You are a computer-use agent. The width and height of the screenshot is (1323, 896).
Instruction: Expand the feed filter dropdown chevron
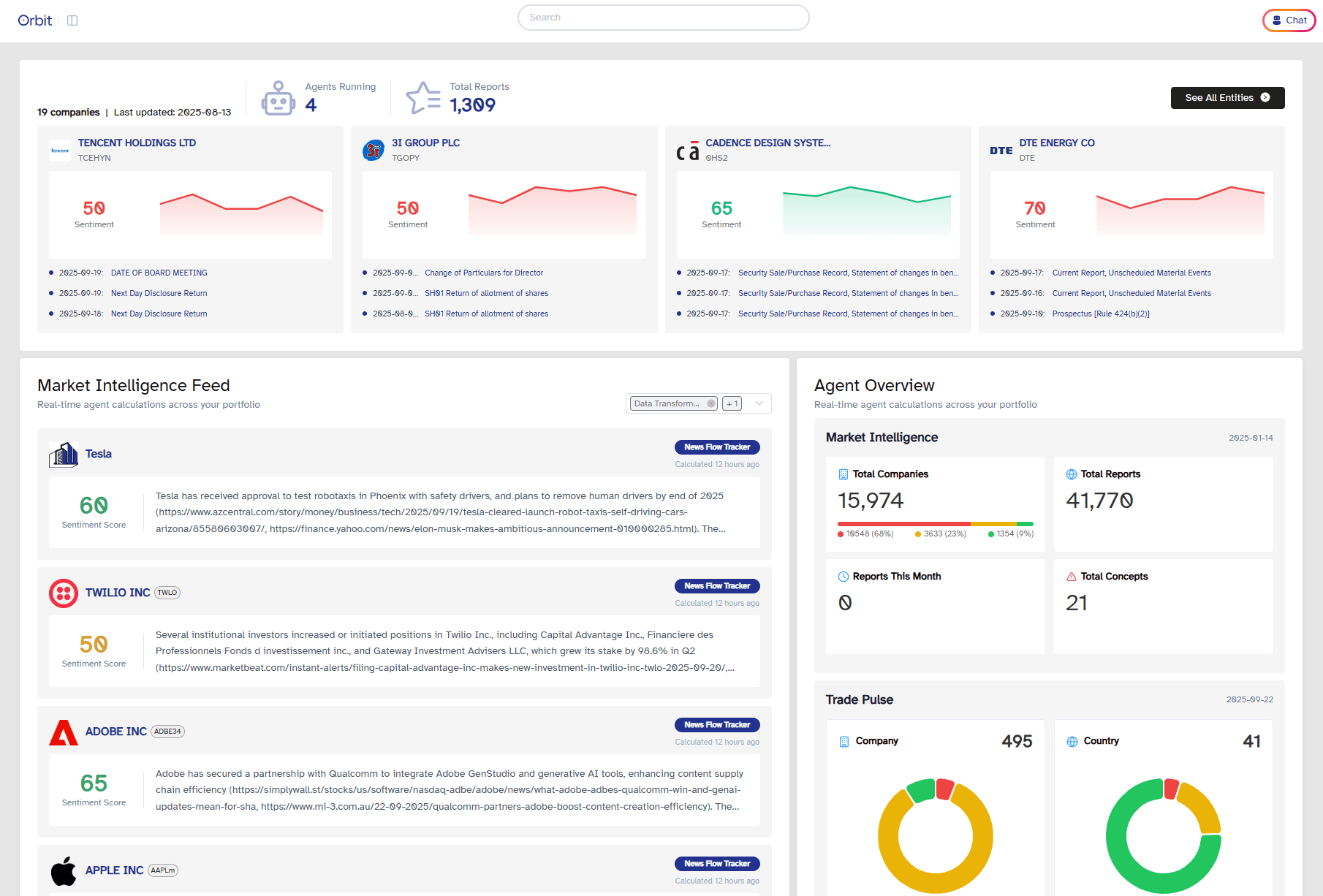point(759,403)
